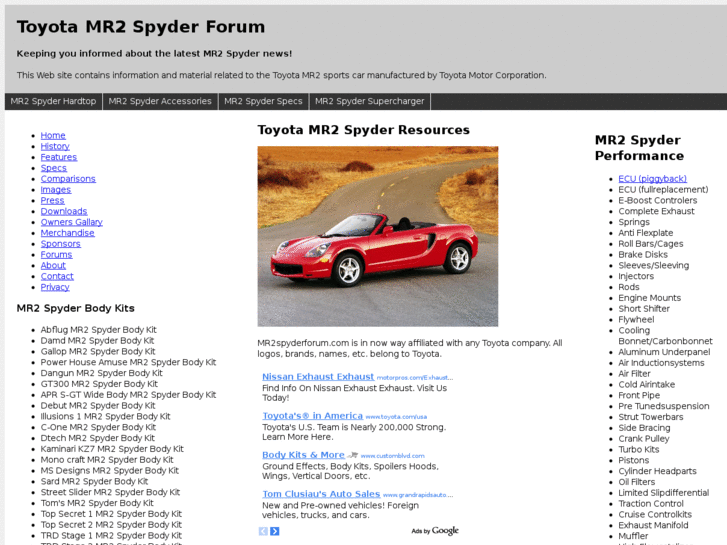Go to the Home link

coord(53,135)
